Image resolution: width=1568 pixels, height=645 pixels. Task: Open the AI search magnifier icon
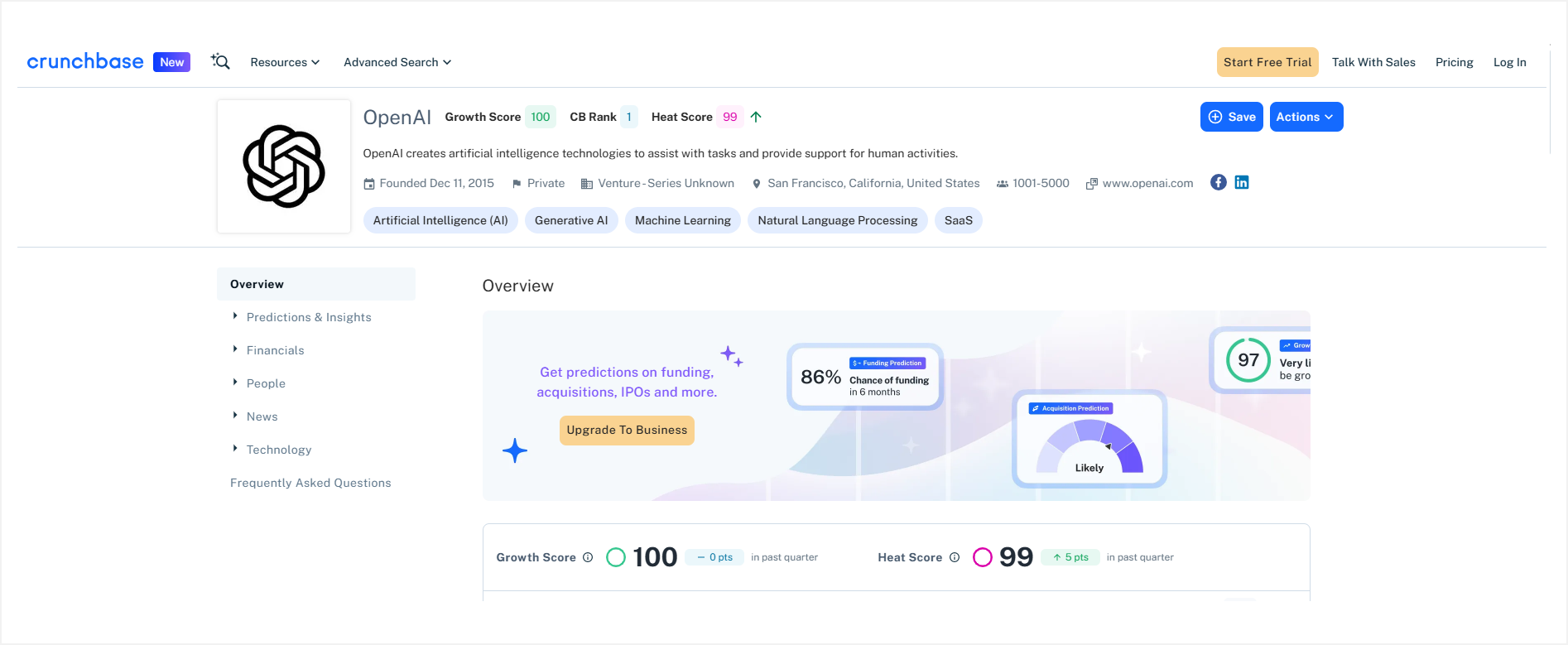(220, 61)
